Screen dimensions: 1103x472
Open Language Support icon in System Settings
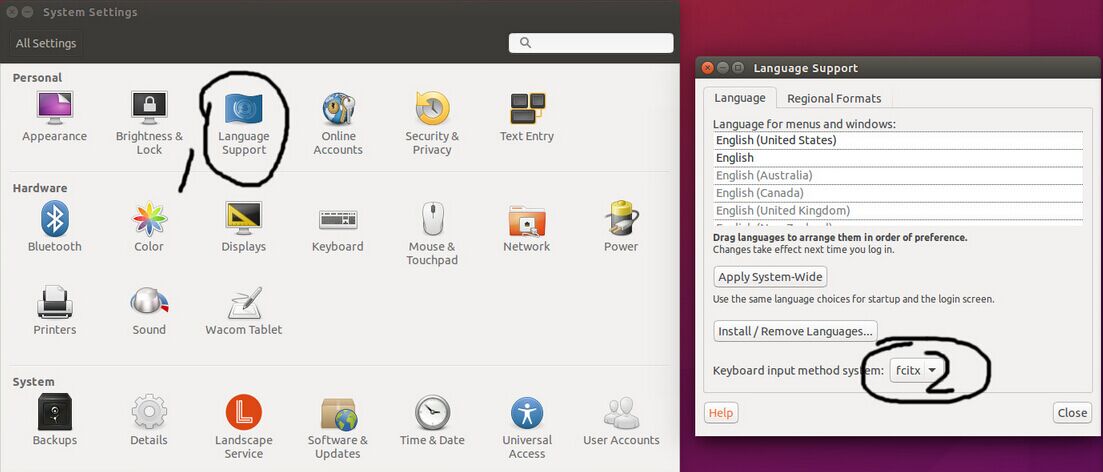(x=243, y=124)
